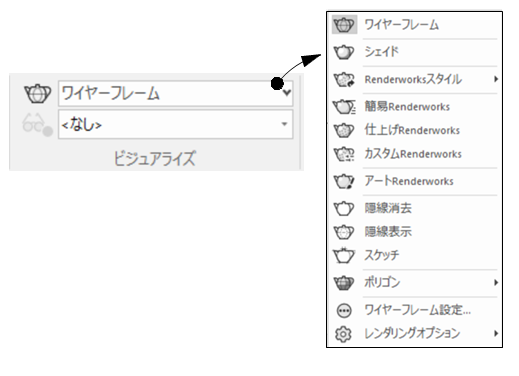Click the スケッチ teapot icon
Screen dimensions: 519x376
[x=344, y=255]
